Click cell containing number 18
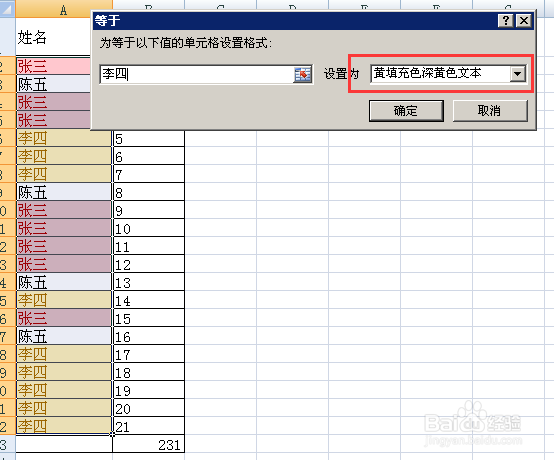The width and height of the screenshot is (554, 460). click(148, 372)
